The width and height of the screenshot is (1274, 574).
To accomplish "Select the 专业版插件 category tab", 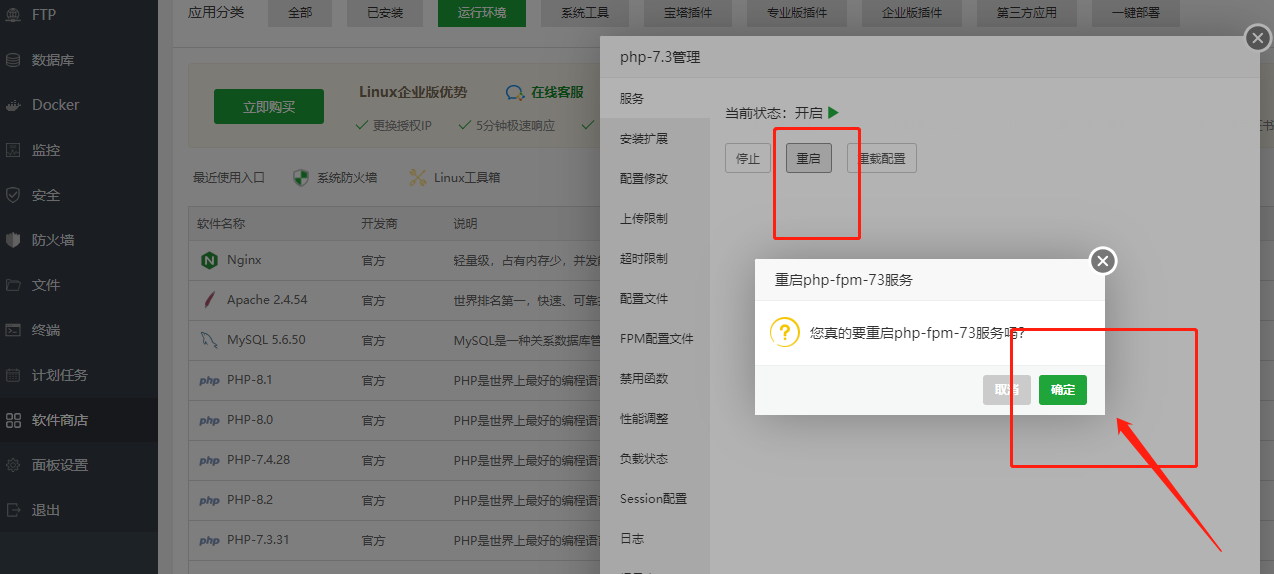I will (799, 13).
